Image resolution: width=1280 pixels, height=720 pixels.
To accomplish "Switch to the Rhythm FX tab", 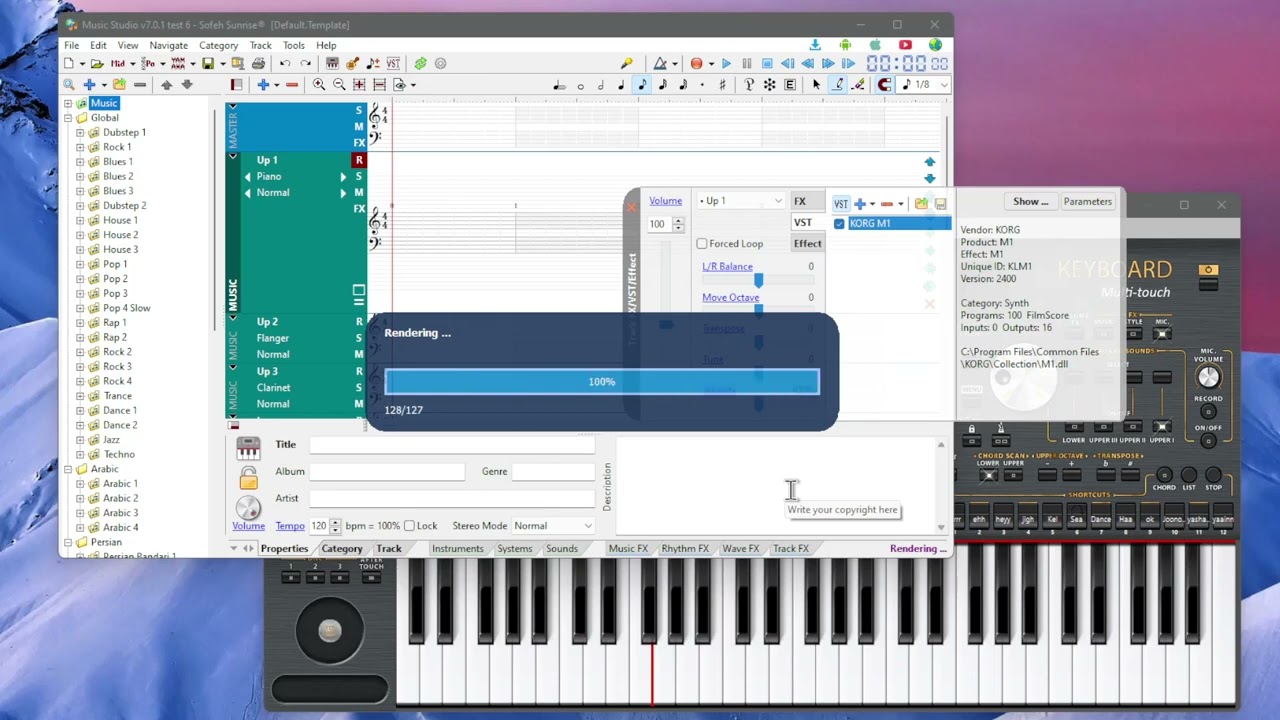I will tap(684, 549).
